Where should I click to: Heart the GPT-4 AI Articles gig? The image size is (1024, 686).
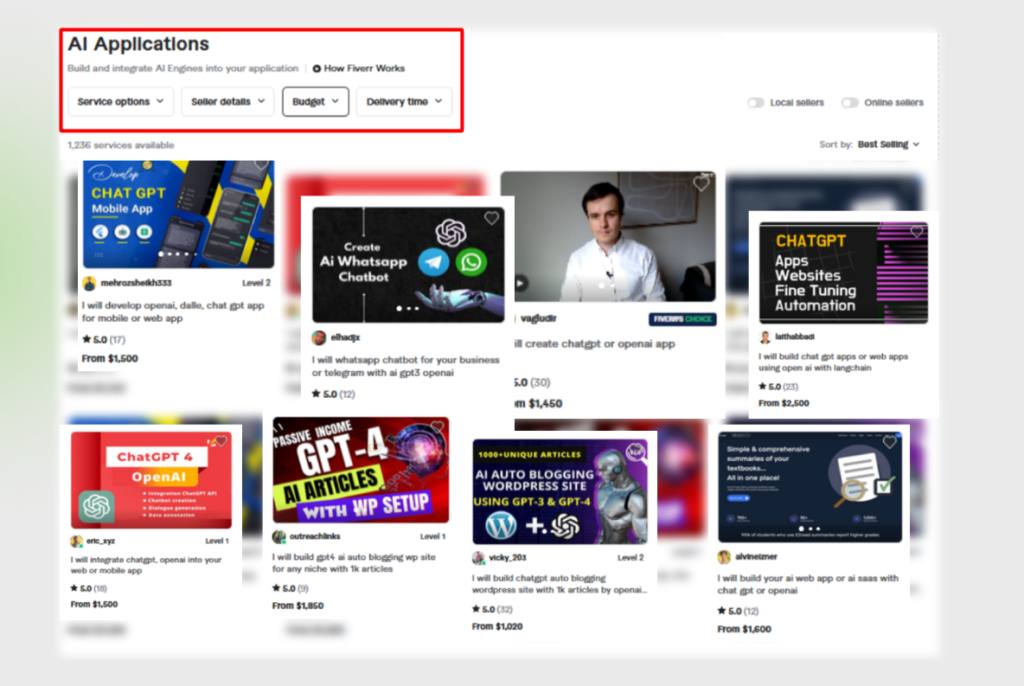click(x=437, y=427)
